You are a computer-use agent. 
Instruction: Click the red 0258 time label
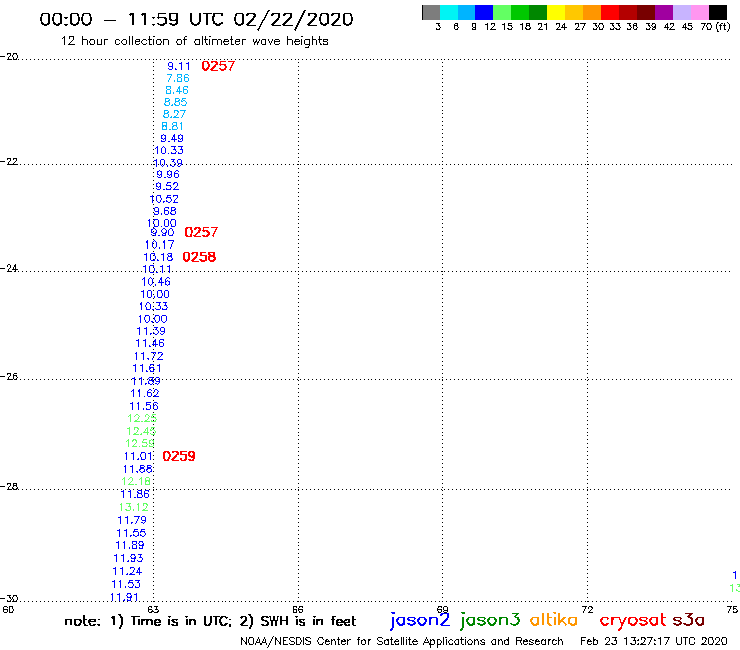coord(199,257)
